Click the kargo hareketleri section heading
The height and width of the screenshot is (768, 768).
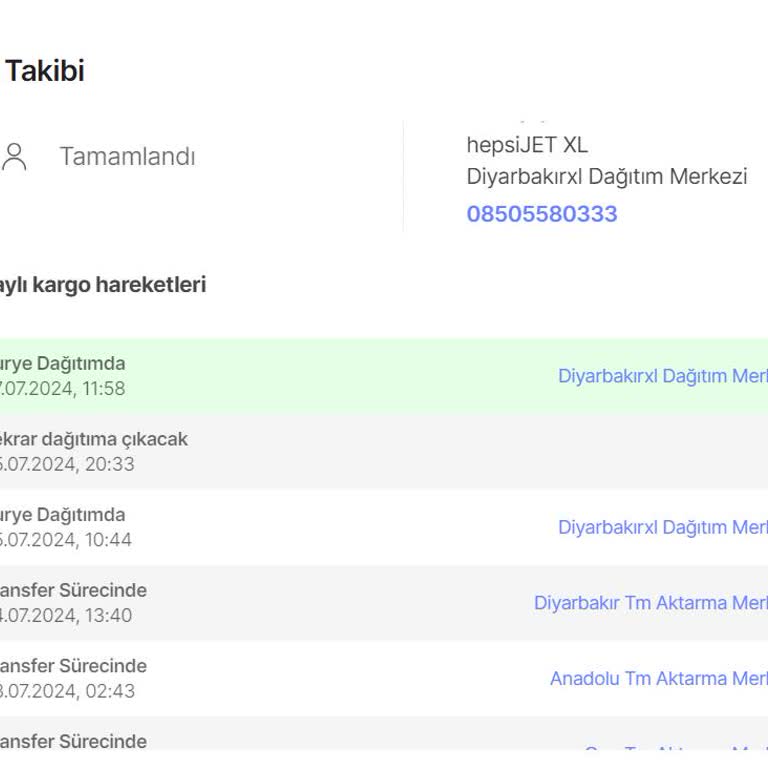[102, 285]
